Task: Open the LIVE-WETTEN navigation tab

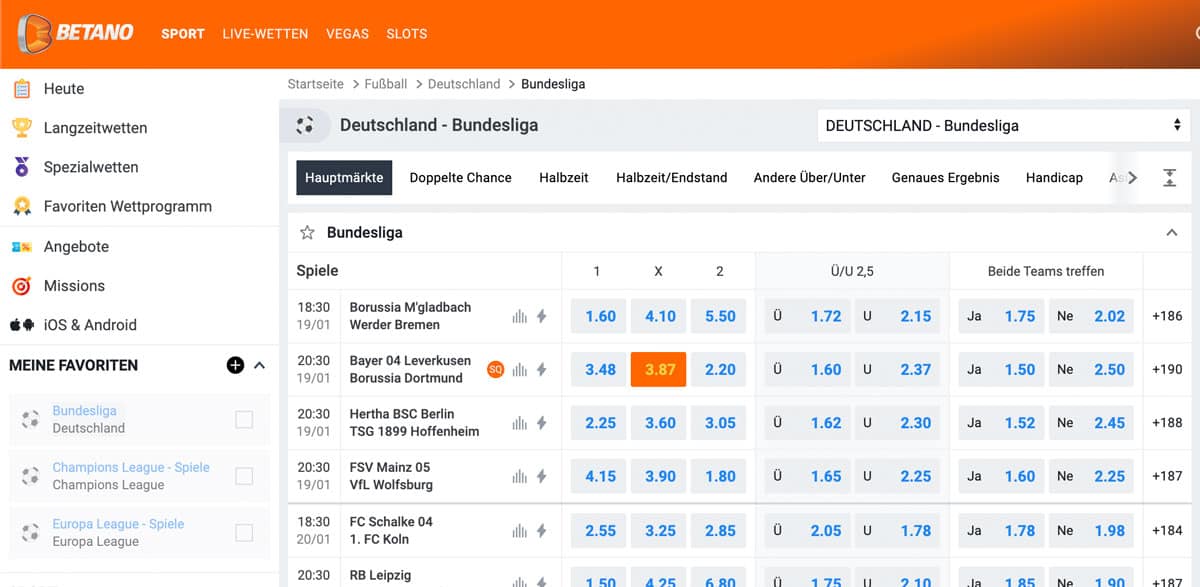Action: pyautogui.click(x=265, y=34)
